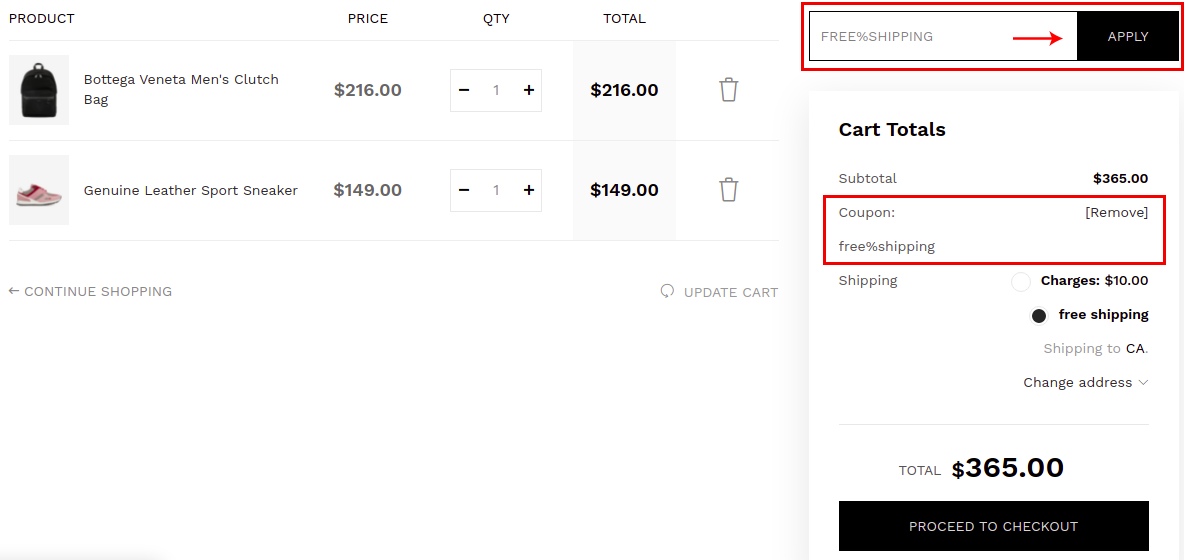The width and height of the screenshot is (1184, 560).
Task: Proceed to Checkout
Action: 993,526
